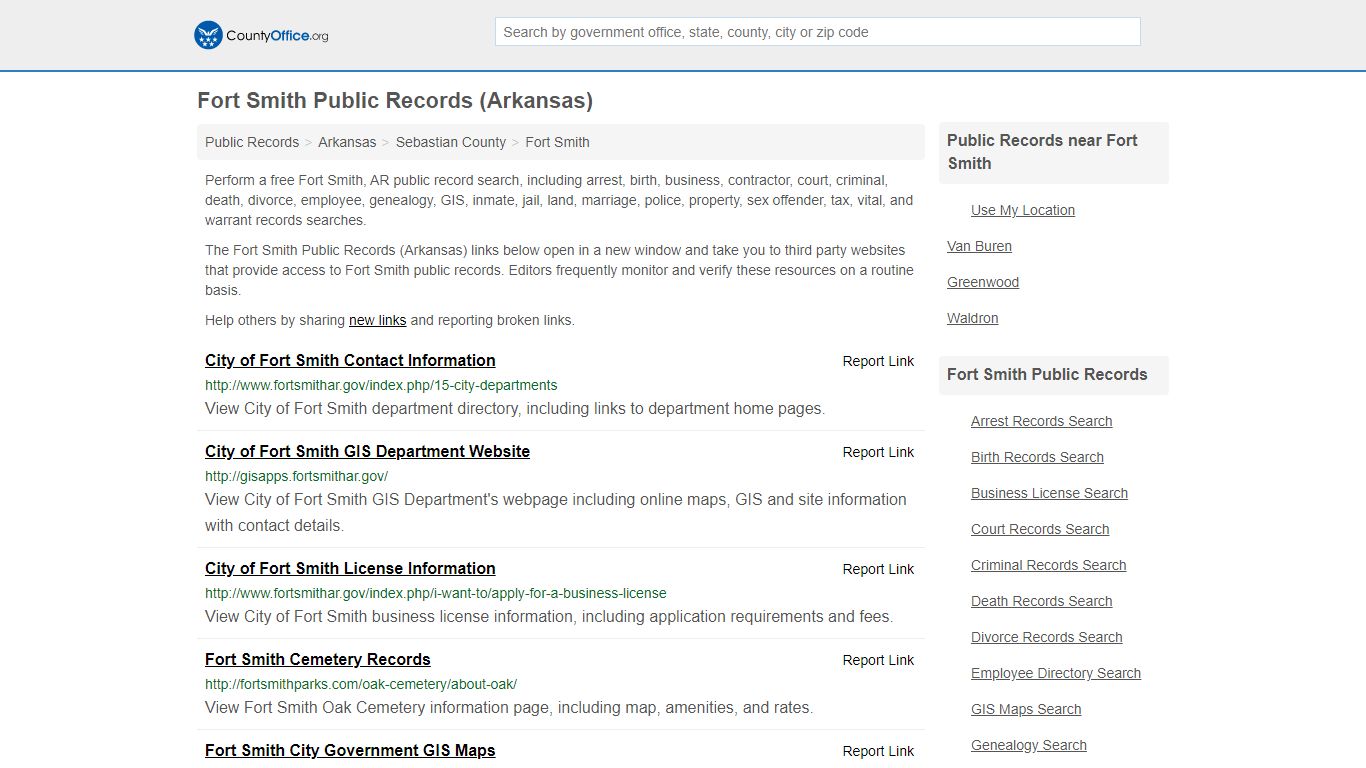Focus the government office search field
Image resolution: width=1366 pixels, height=768 pixels.
tap(817, 32)
